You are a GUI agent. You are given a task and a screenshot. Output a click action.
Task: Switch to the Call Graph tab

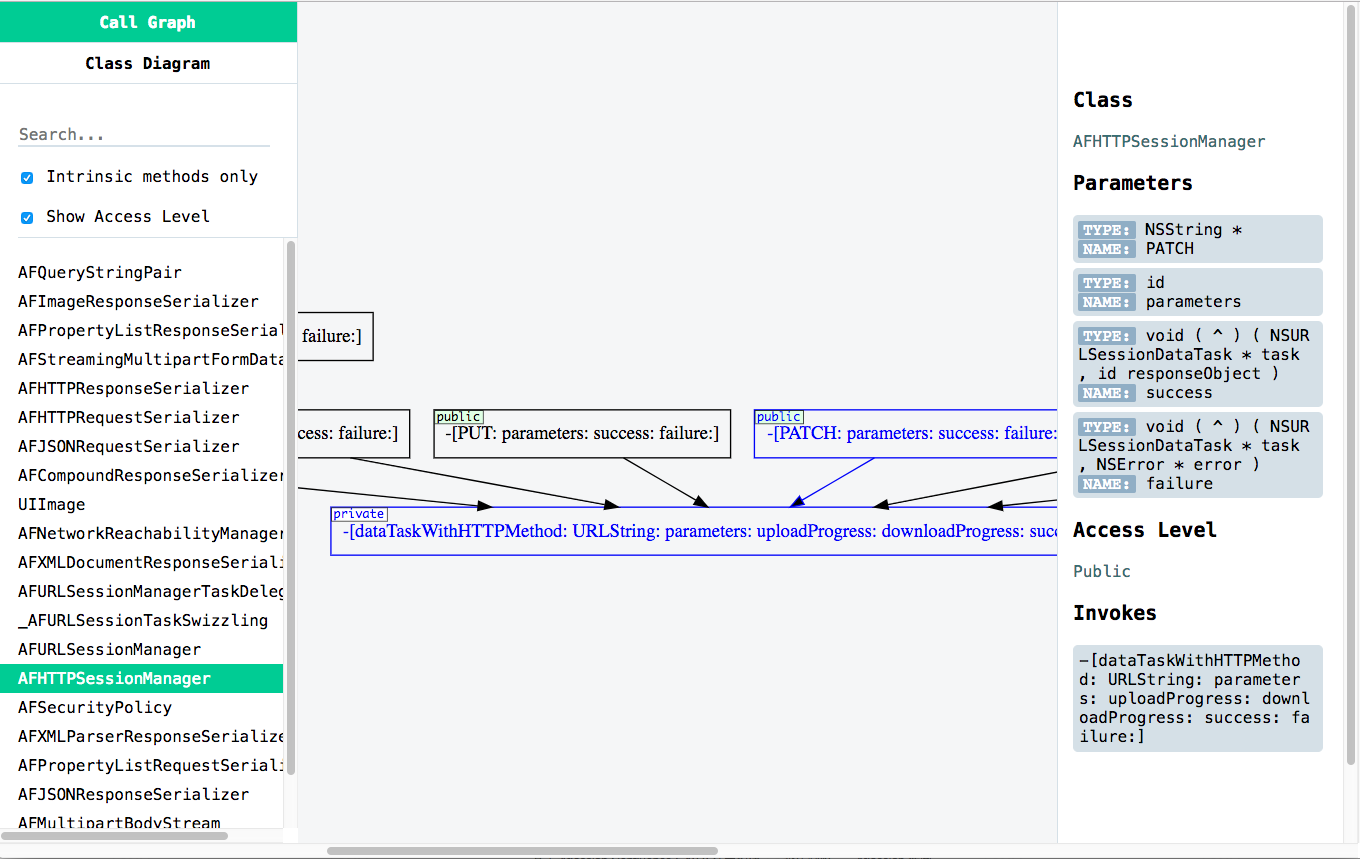coord(148,22)
